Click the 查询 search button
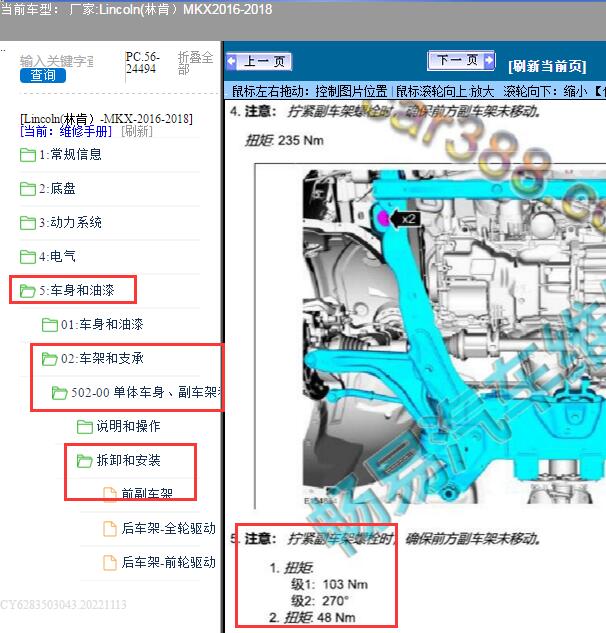The width and height of the screenshot is (606, 633). point(43,75)
